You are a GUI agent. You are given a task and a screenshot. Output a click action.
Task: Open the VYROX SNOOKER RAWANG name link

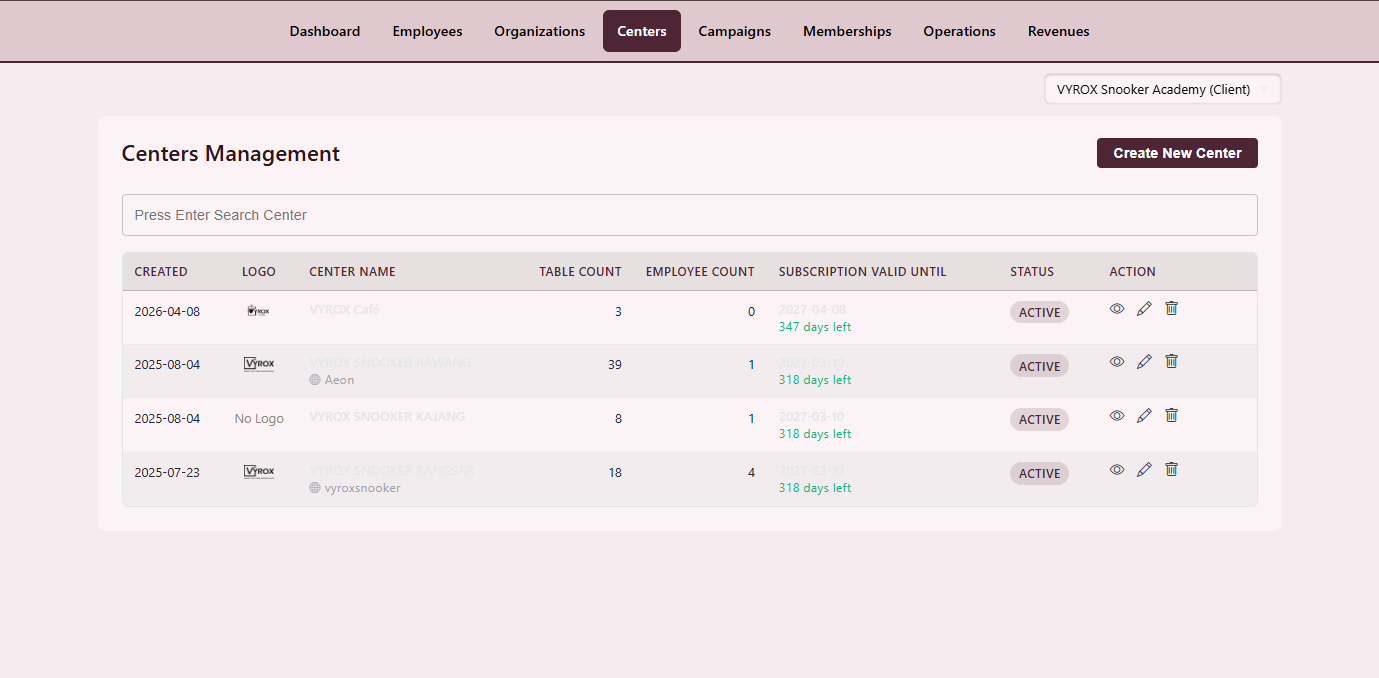390,362
